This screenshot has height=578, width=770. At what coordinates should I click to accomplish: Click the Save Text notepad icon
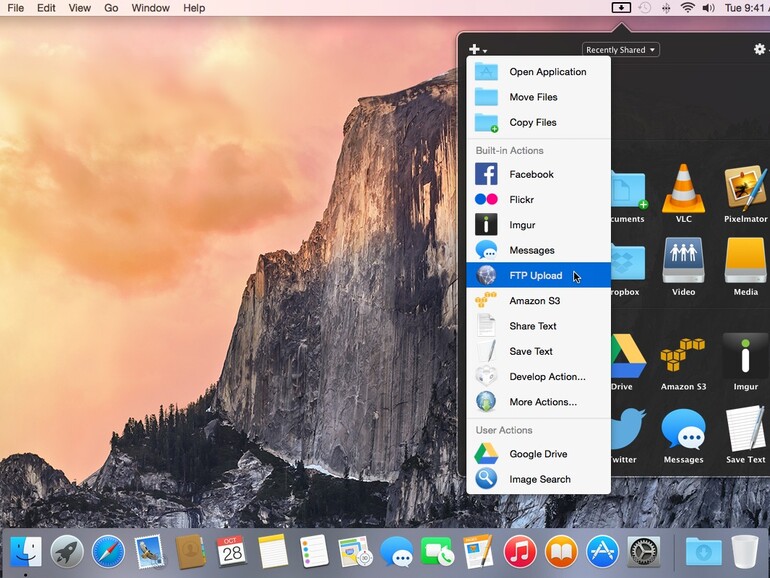[x=745, y=429]
